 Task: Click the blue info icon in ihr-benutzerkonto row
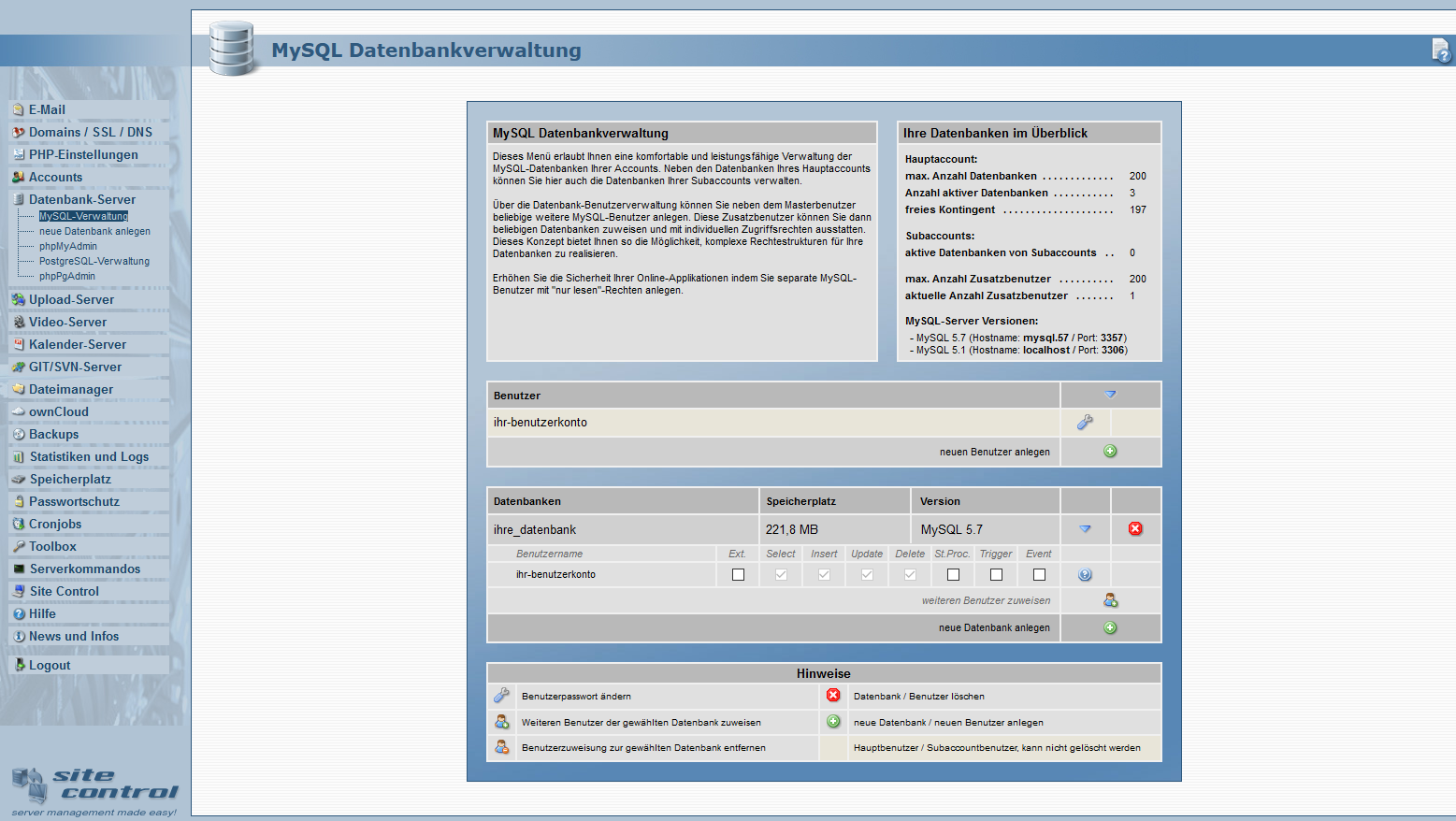(1085, 575)
